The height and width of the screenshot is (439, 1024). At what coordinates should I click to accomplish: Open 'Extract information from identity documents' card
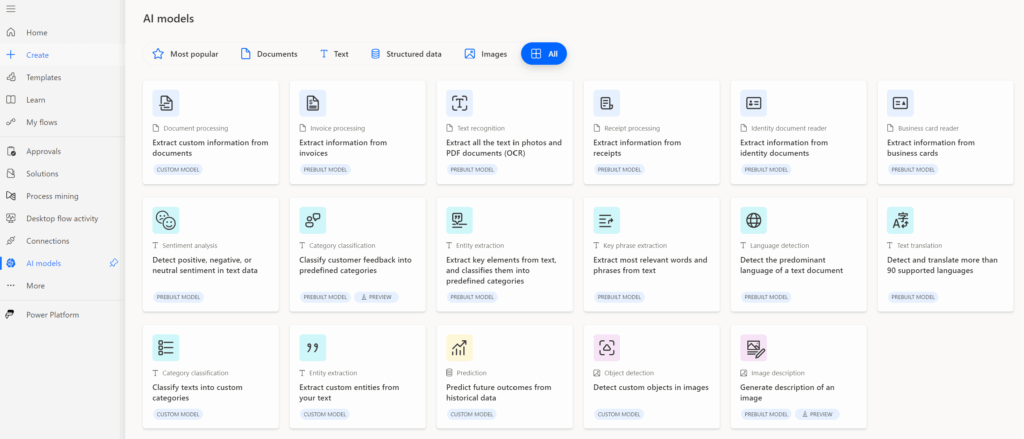tap(799, 133)
